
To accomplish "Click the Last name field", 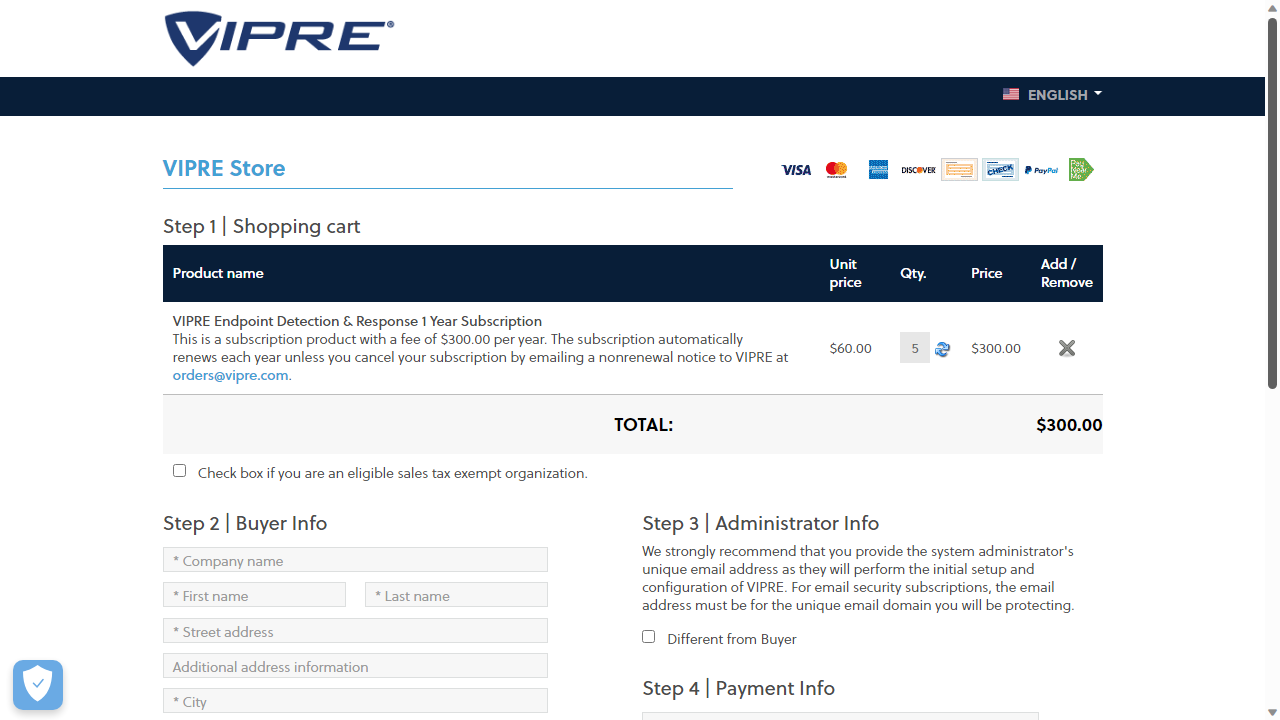I will pos(456,595).
